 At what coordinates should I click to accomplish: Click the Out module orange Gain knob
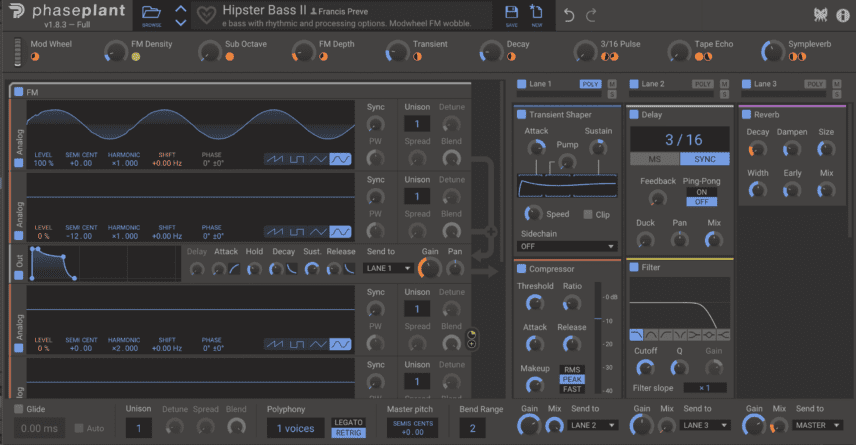[x=430, y=268]
